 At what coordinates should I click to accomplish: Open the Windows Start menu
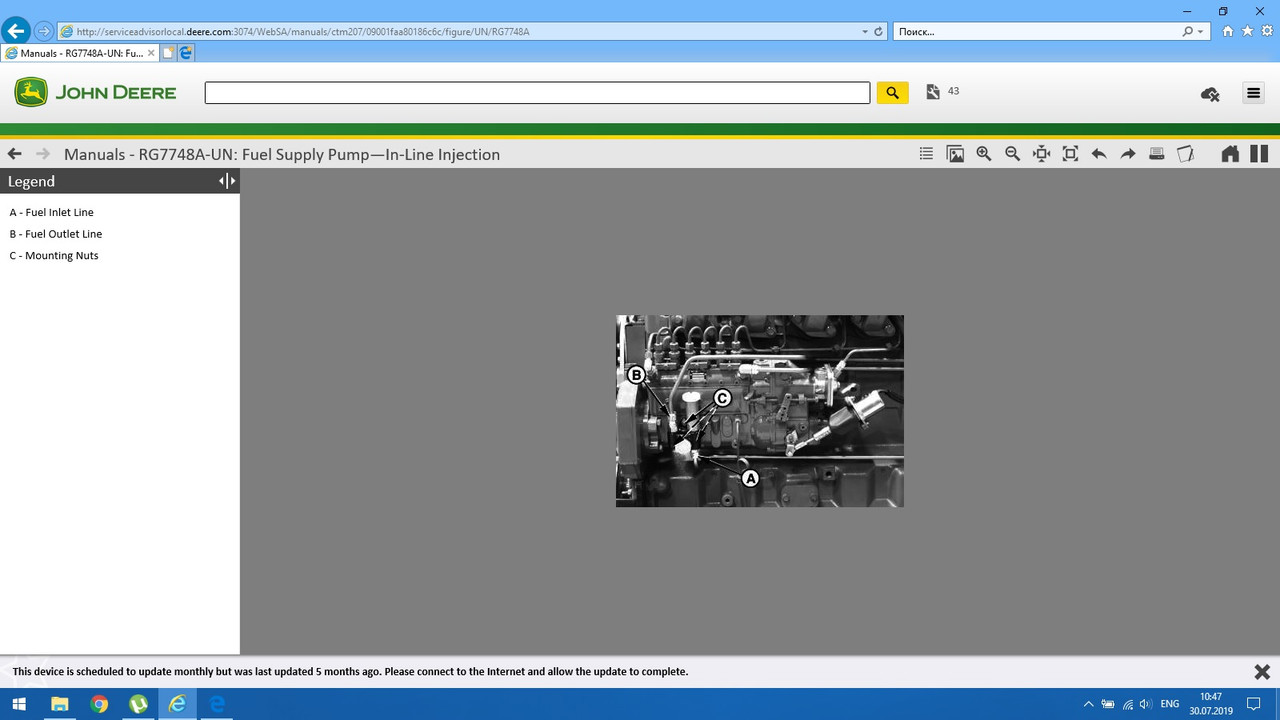(19, 704)
